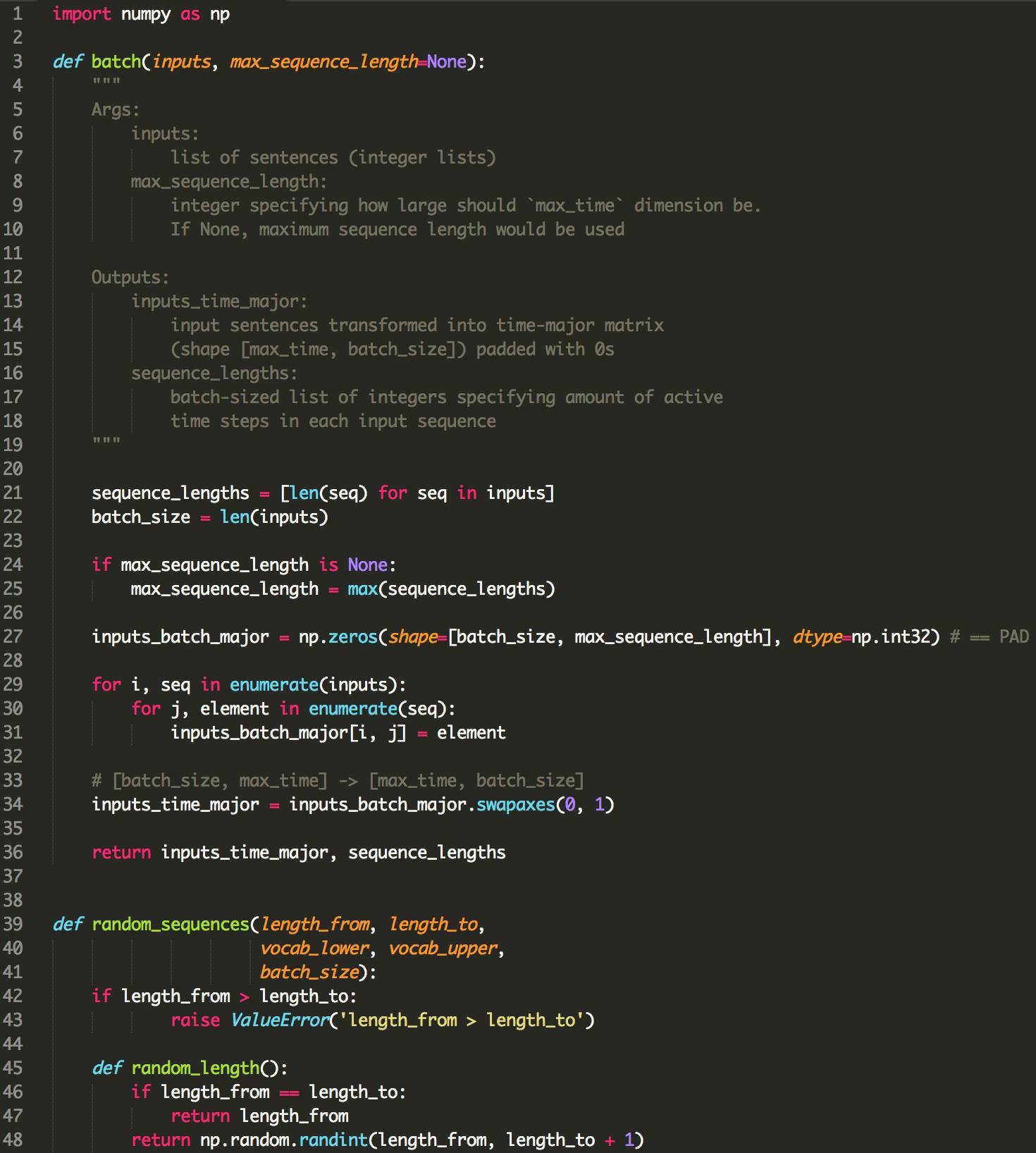The height and width of the screenshot is (1153, 1036).
Task: Click 'def random_length():' definition
Action: click(x=190, y=1068)
